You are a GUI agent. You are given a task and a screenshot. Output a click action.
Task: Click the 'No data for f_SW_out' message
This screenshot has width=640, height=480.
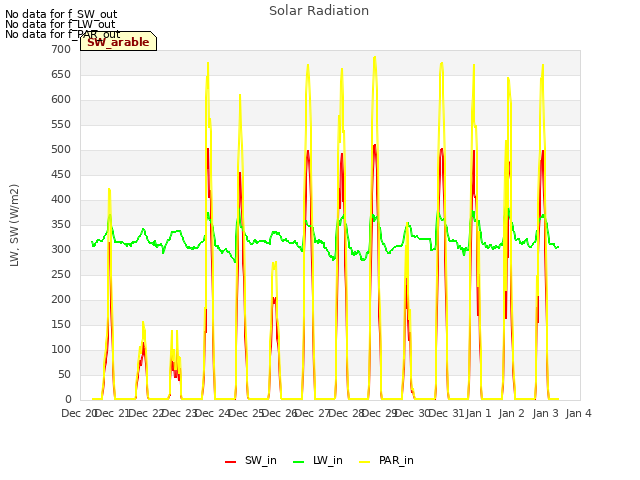pyautogui.click(x=61, y=14)
